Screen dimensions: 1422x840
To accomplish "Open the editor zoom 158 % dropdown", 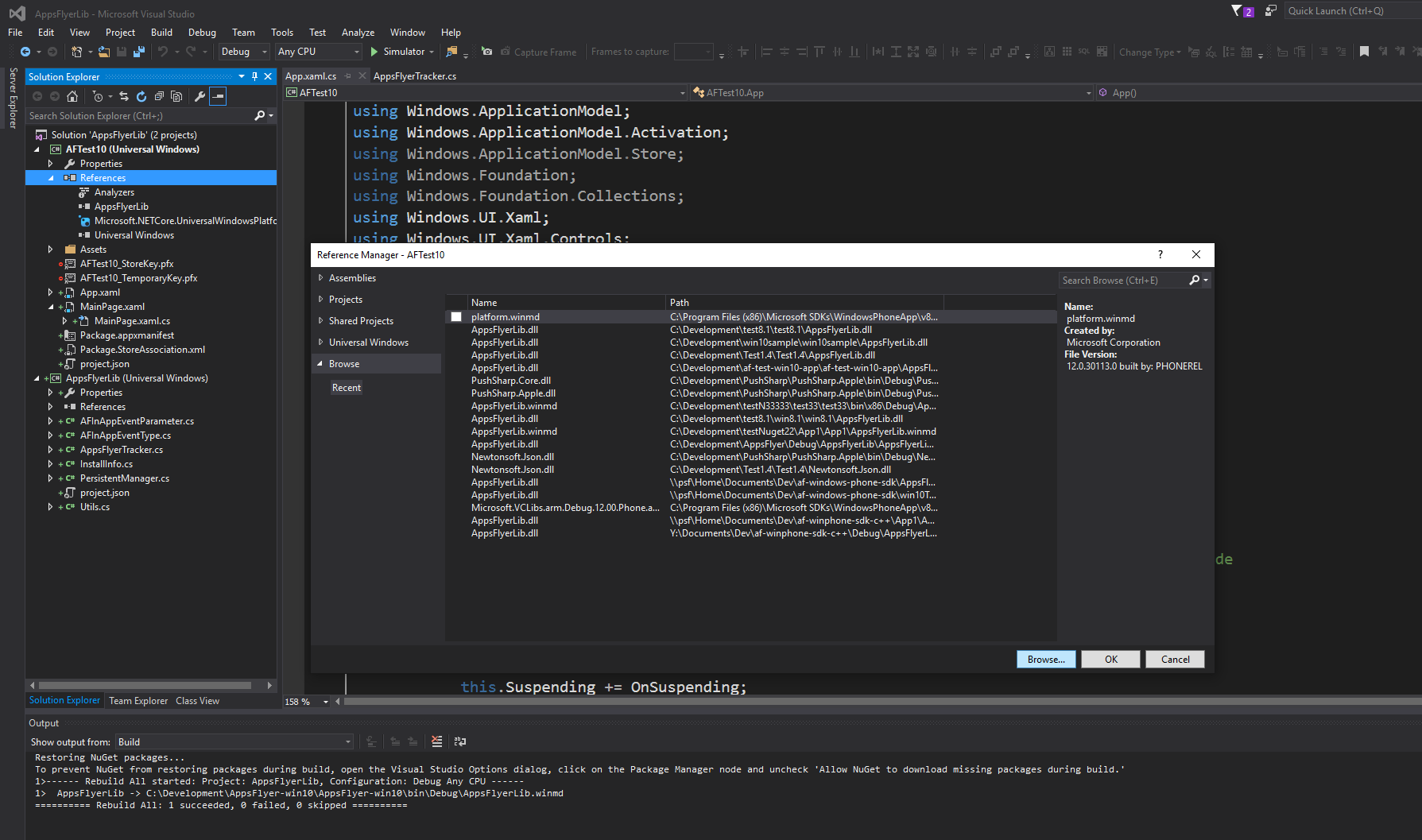I will pos(326,702).
